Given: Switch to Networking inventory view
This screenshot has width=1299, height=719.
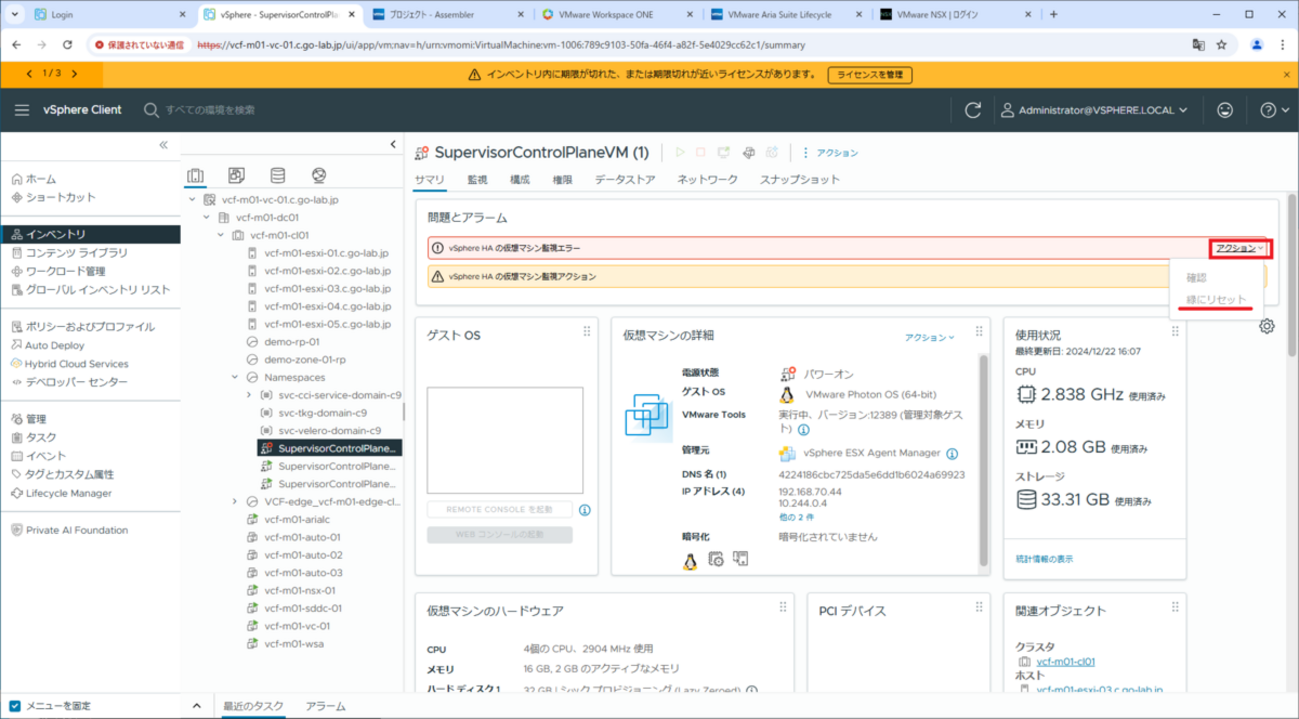Looking at the screenshot, I should tap(319, 176).
